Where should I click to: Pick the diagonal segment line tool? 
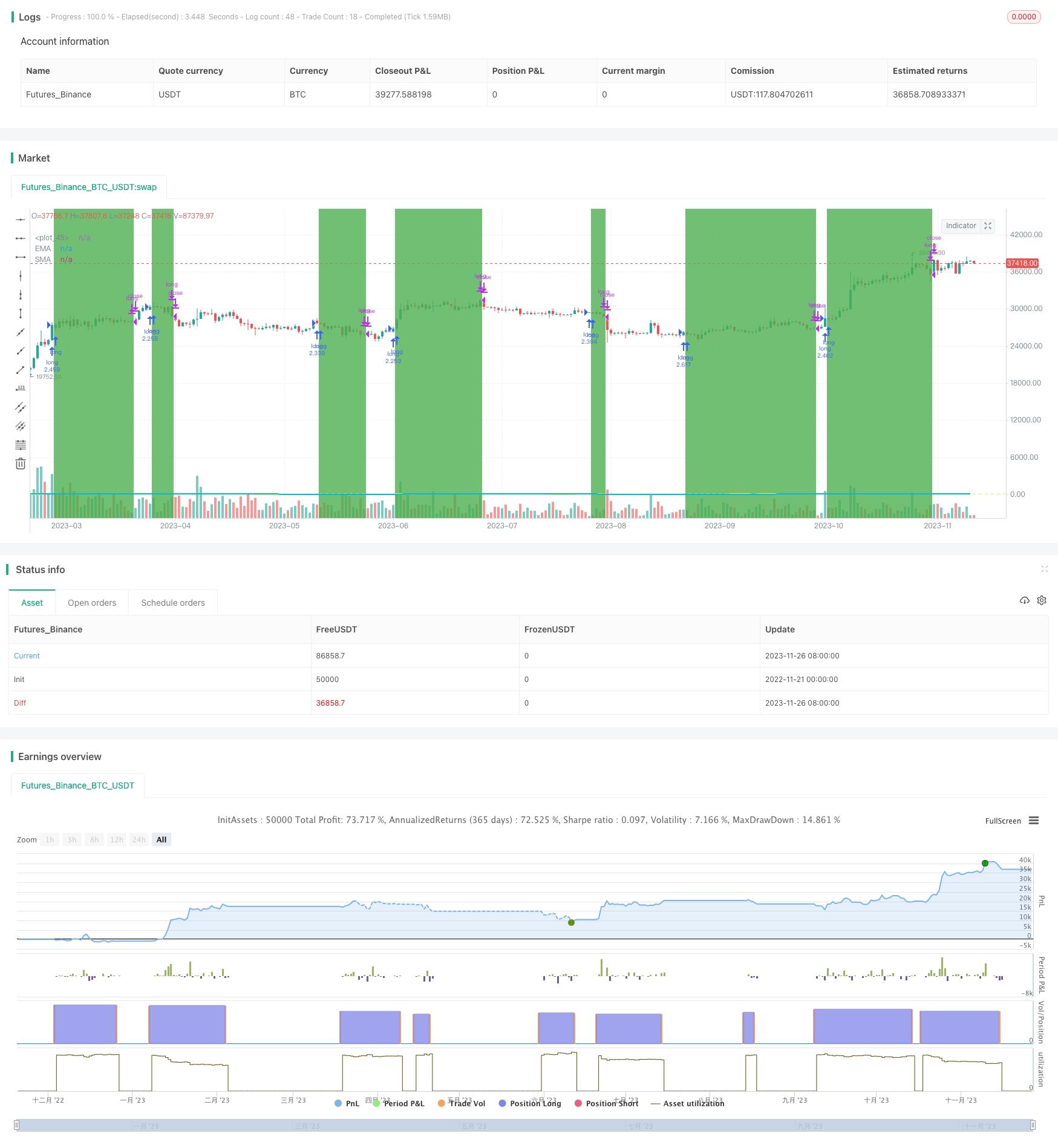pyautogui.click(x=21, y=370)
